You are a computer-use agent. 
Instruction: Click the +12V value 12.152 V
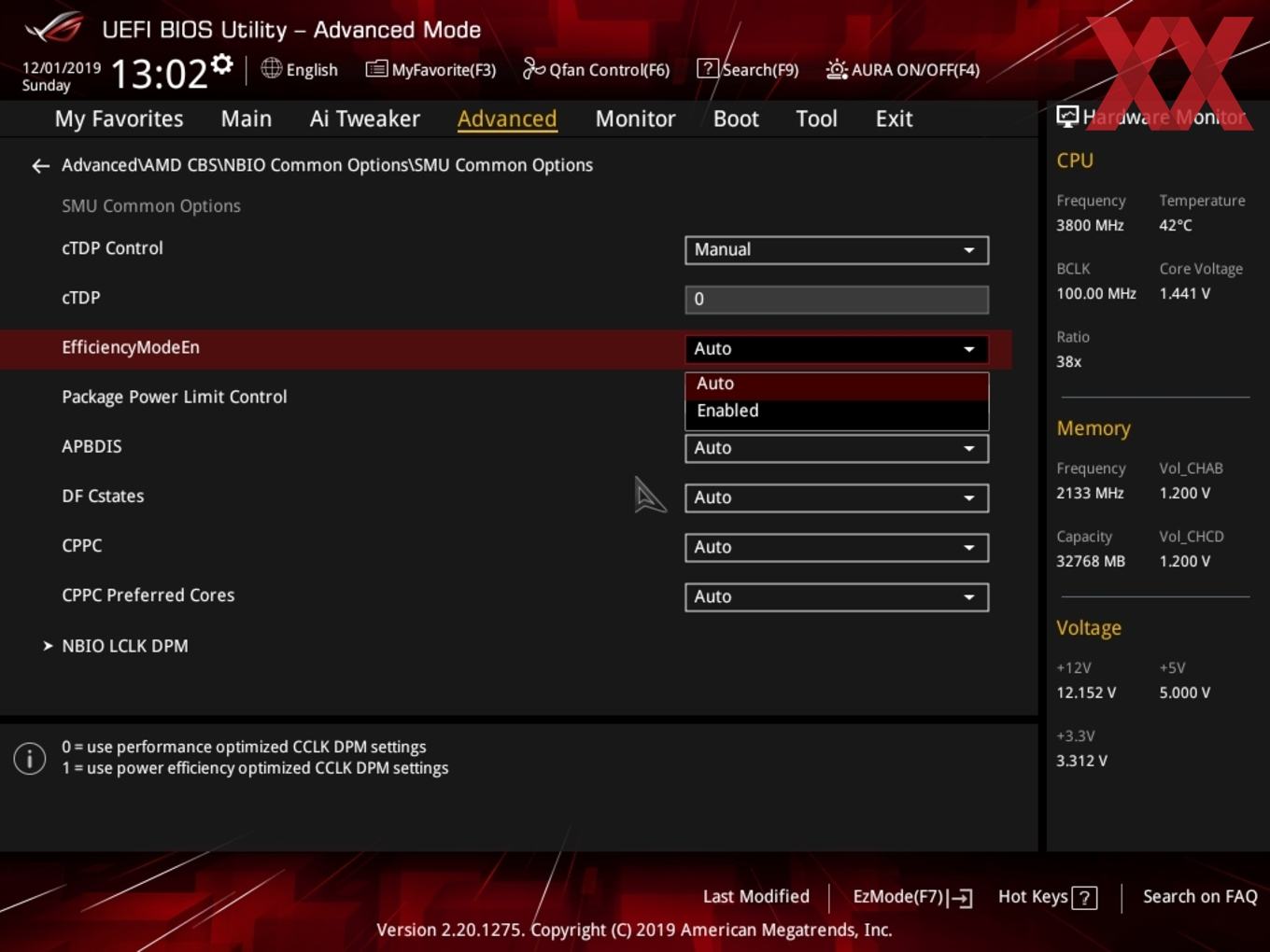click(1086, 693)
